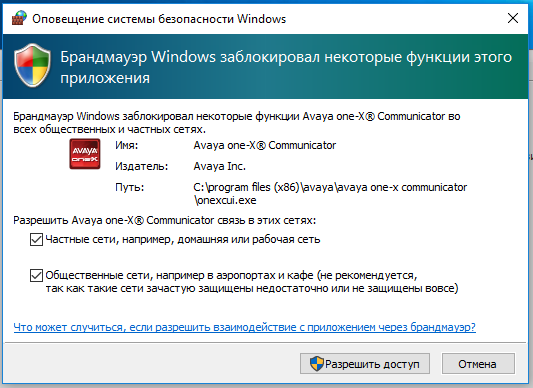Click the "Частные сети, например, домашняя" label
The width and height of the screenshot is (533, 388).
(183, 239)
